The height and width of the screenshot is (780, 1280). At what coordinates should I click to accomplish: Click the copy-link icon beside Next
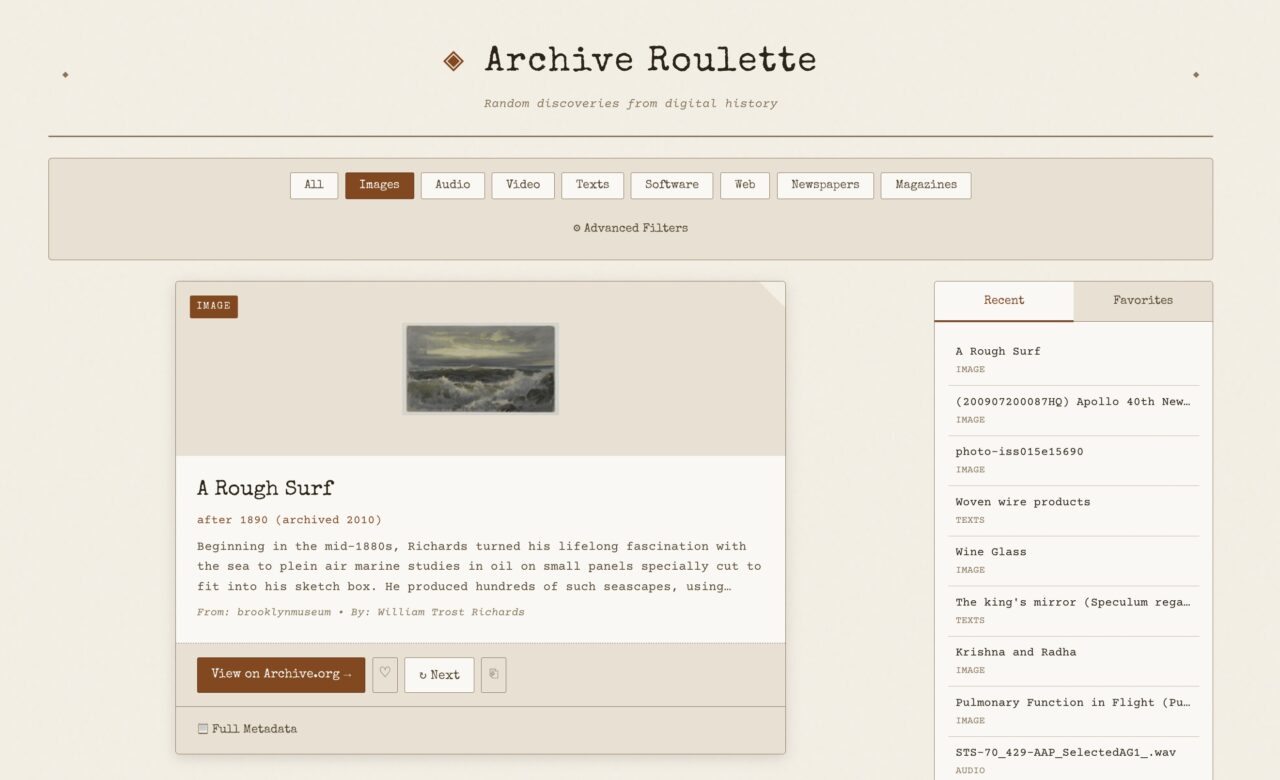(x=493, y=675)
